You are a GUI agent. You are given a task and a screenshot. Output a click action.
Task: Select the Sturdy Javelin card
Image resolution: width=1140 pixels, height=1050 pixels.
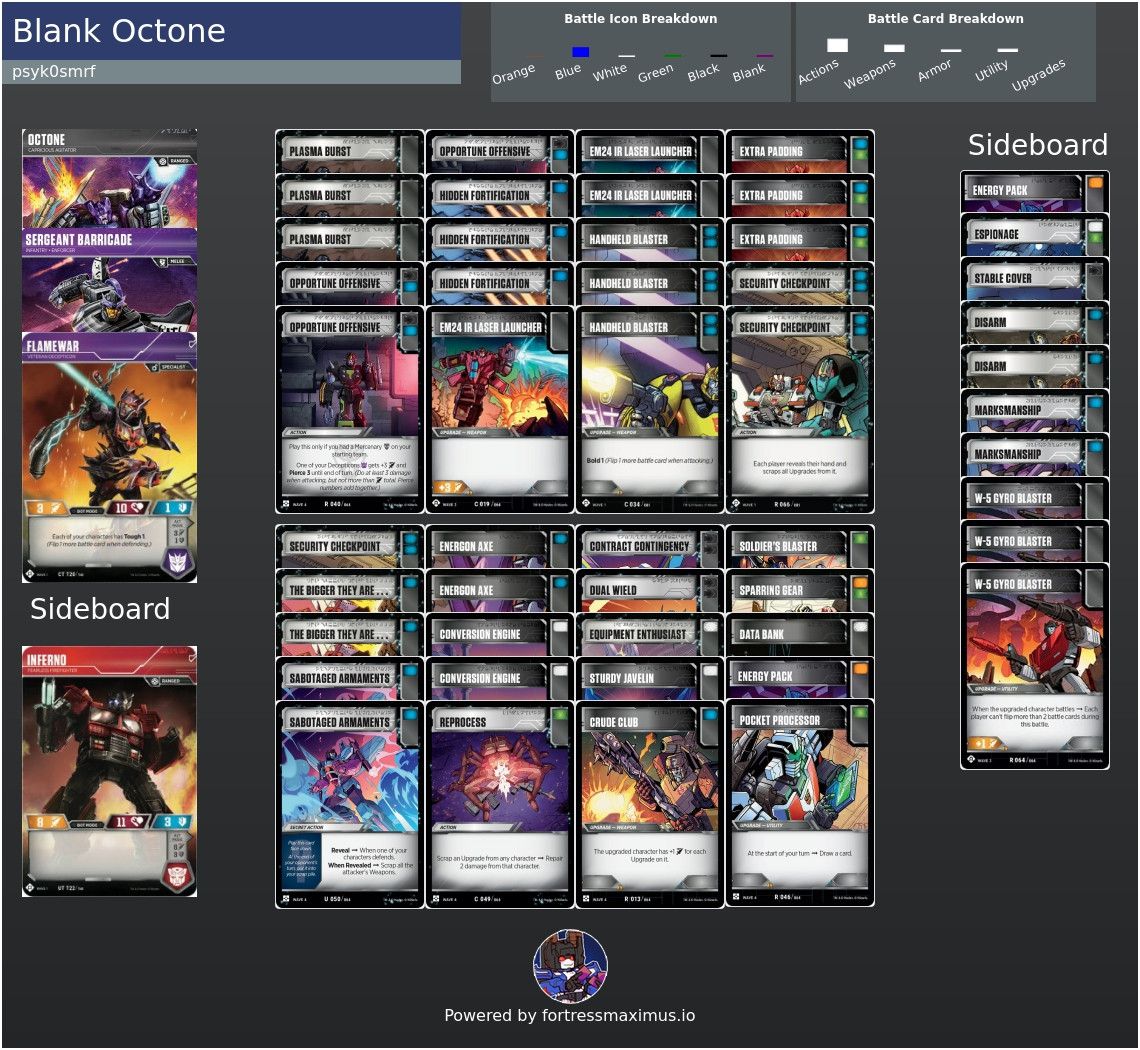pos(650,679)
